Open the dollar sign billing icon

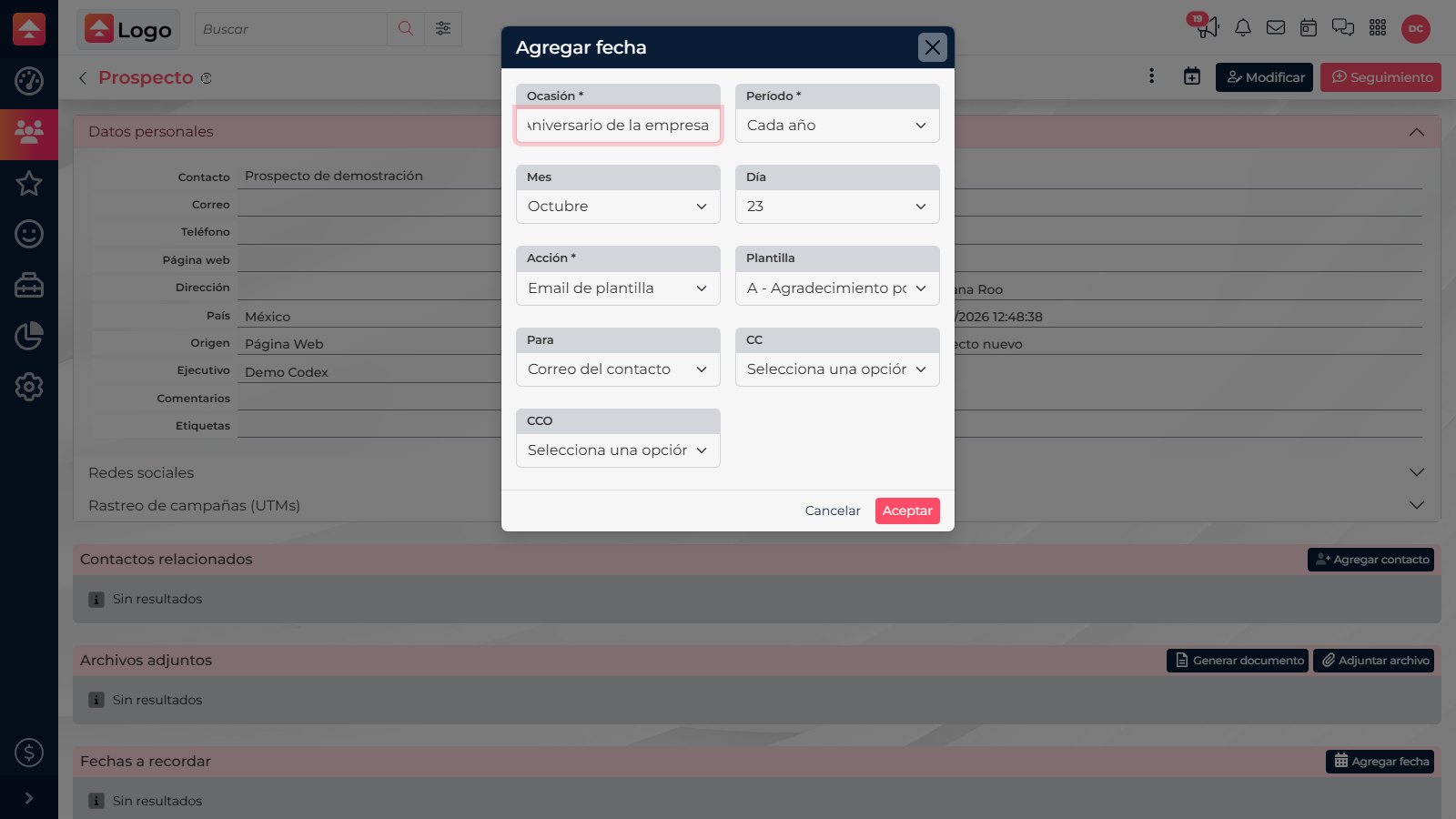click(29, 753)
